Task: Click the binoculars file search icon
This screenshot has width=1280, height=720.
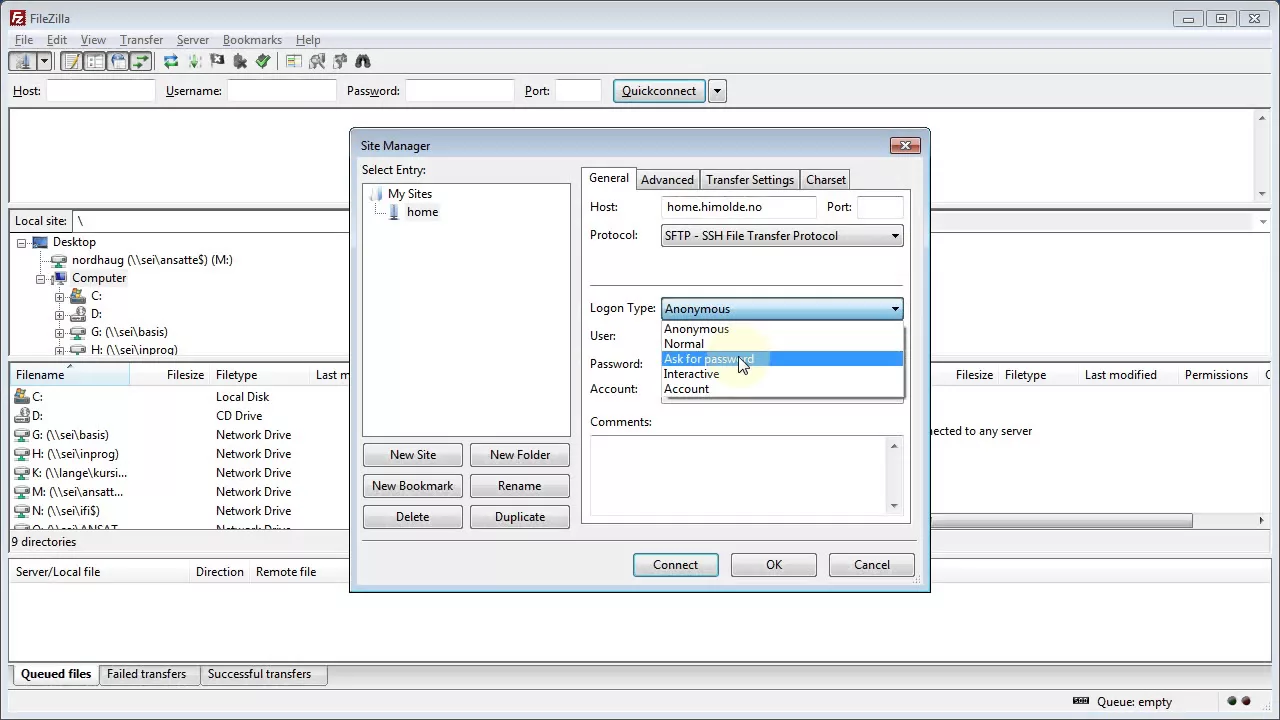Action: pos(363,61)
